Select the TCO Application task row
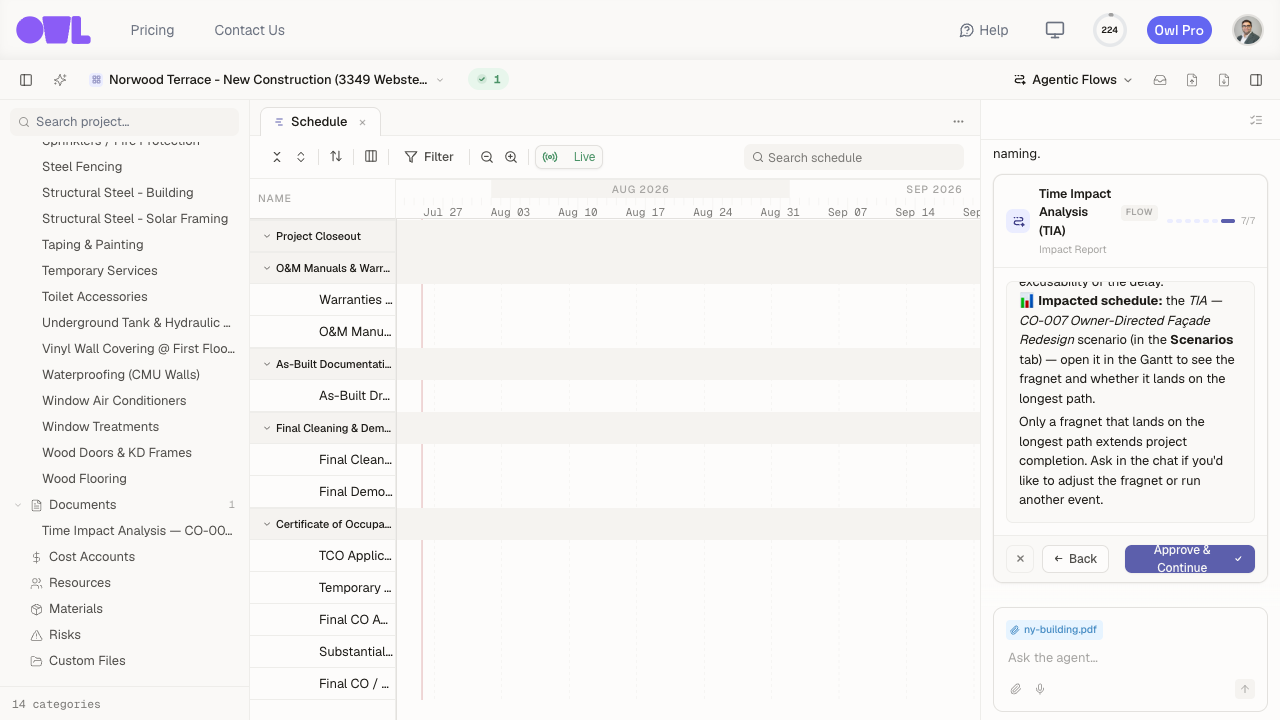1280x720 pixels. click(x=323, y=556)
